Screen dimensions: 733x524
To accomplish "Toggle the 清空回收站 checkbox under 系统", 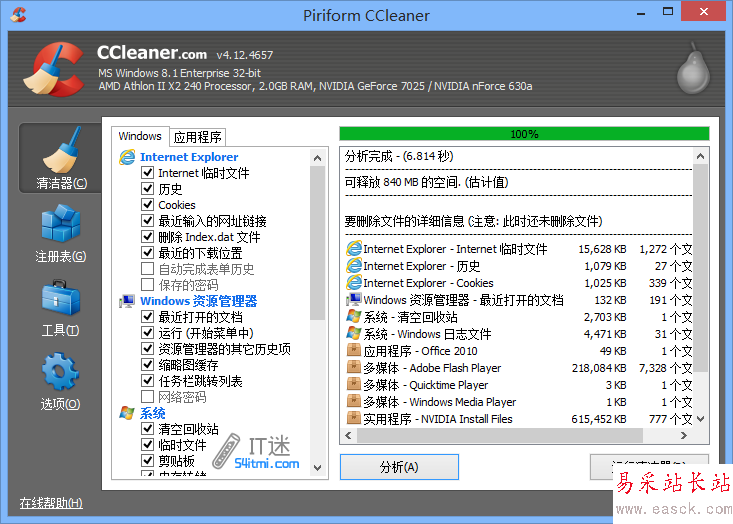I will click(148, 428).
